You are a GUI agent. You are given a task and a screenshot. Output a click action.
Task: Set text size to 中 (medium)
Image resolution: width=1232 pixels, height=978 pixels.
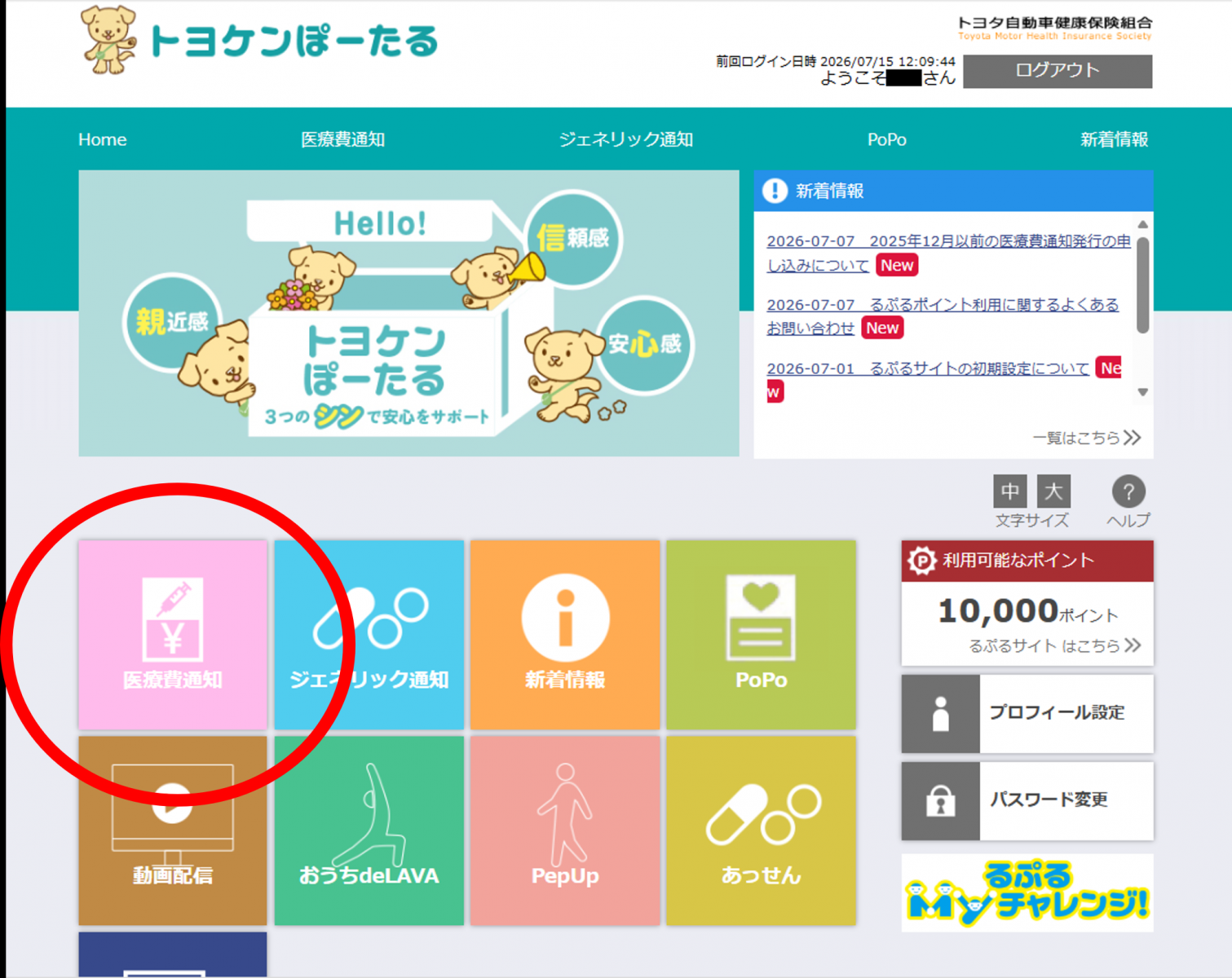pos(1009,491)
